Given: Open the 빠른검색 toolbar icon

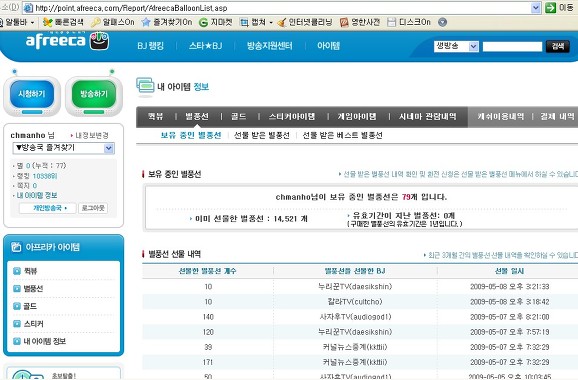Looking at the screenshot, I should point(48,22).
